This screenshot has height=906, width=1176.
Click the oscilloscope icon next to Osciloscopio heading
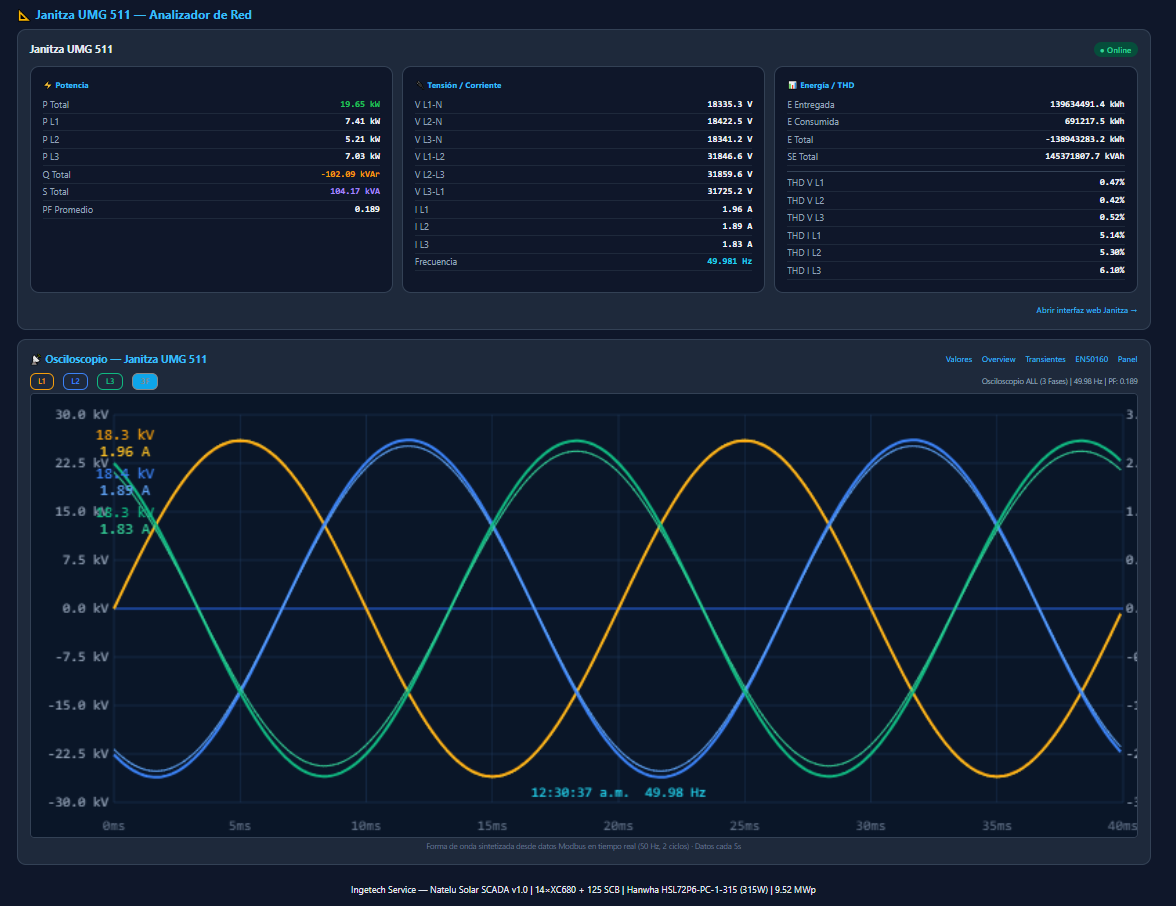(x=36, y=359)
